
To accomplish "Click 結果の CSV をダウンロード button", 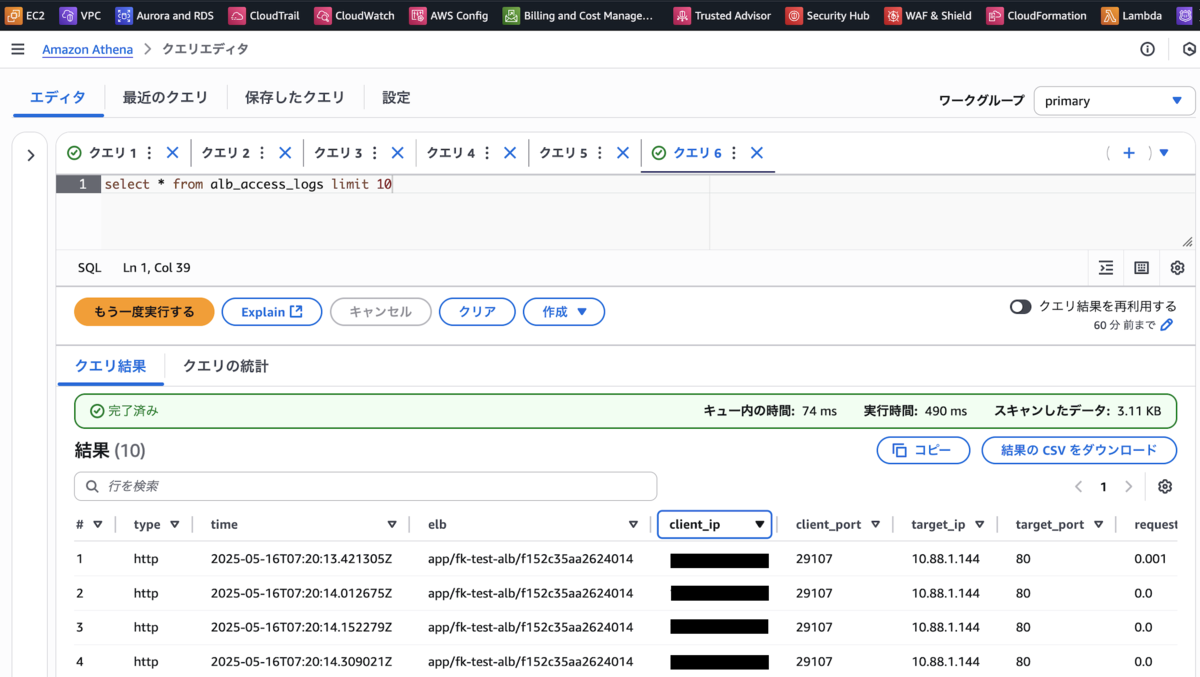I will pos(1079,451).
